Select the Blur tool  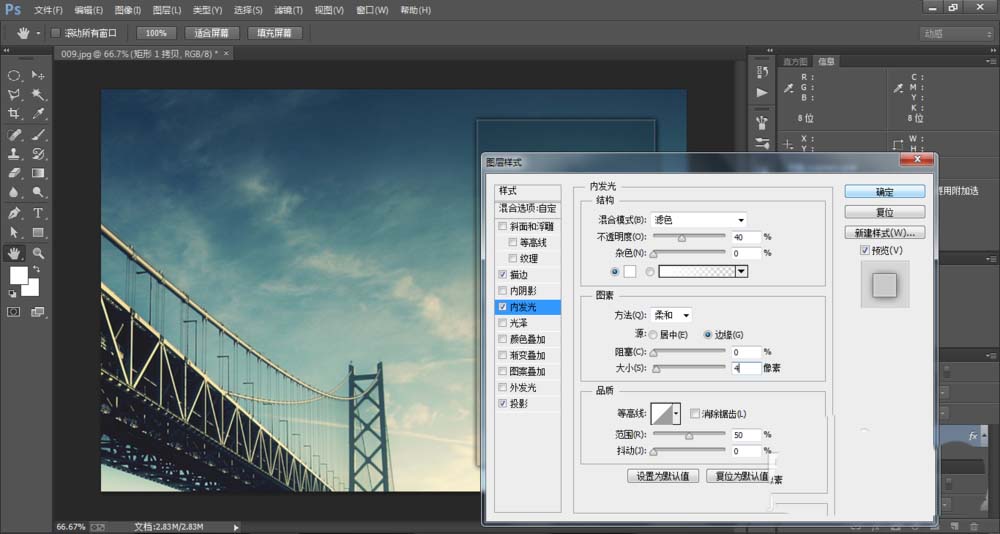pos(14,191)
